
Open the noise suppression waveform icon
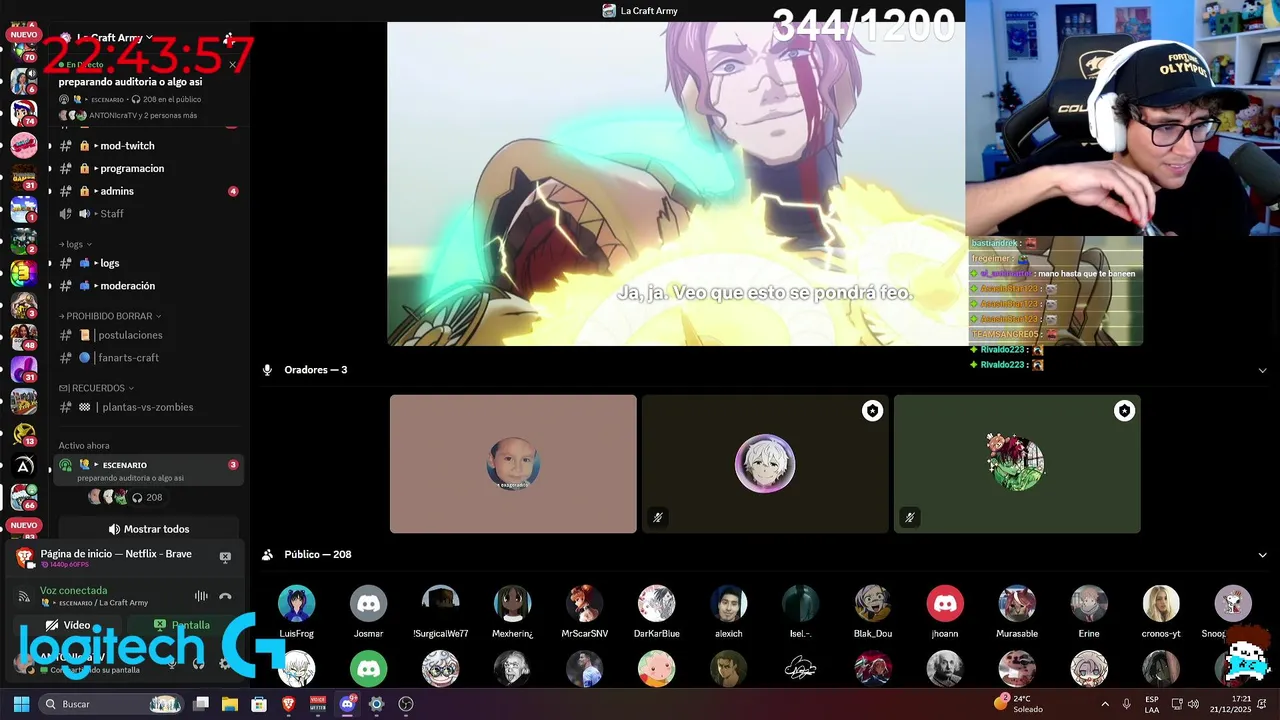click(x=201, y=596)
